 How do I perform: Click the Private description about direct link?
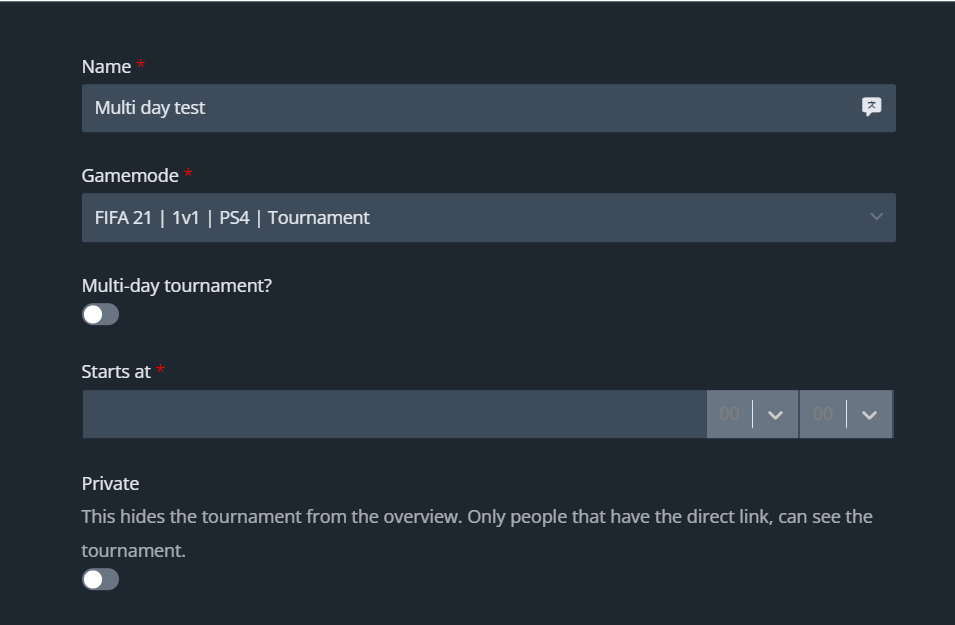pyautogui.click(x=477, y=517)
